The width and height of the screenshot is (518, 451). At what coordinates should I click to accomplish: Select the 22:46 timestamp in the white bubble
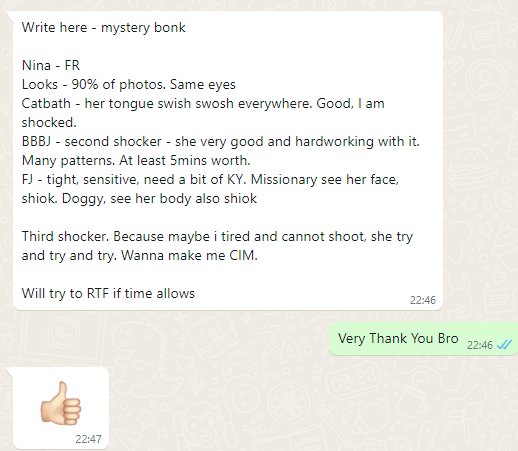click(423, 300)
